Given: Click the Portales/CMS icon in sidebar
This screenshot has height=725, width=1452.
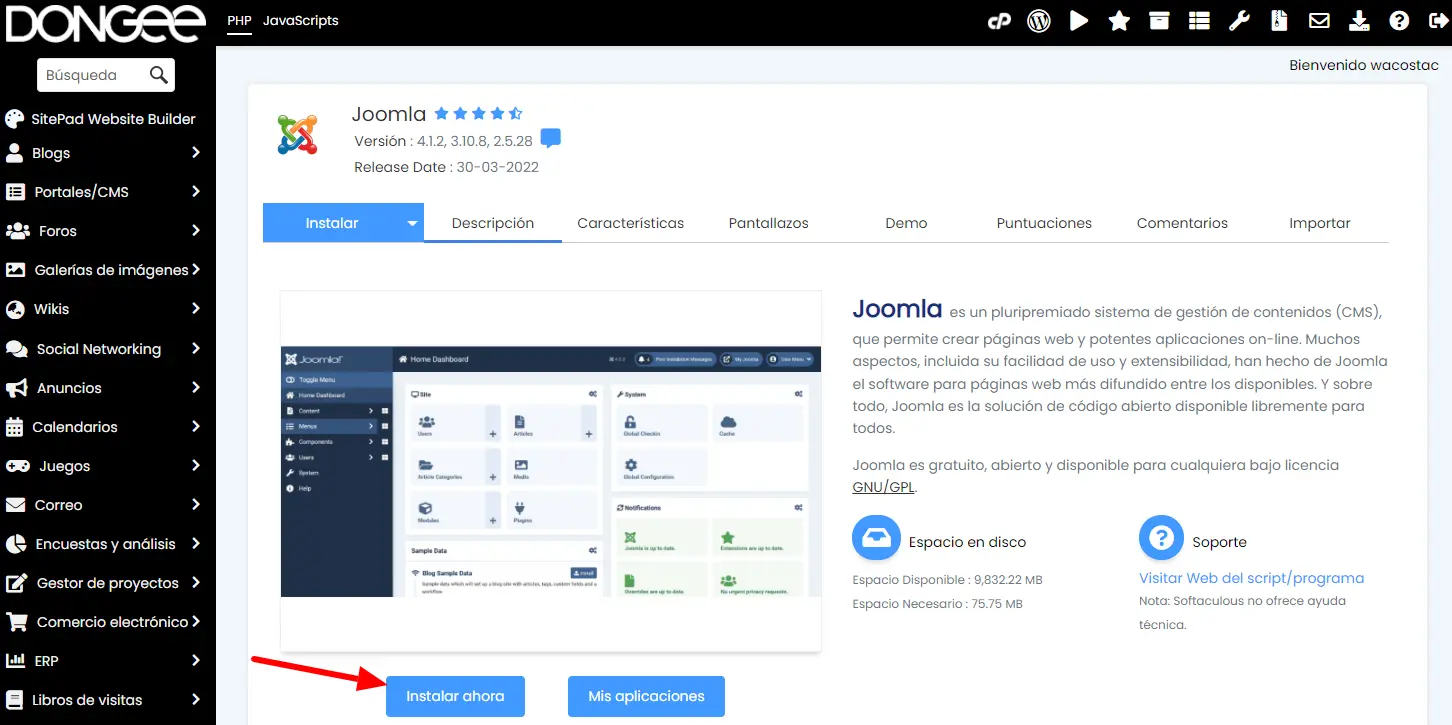Looking at the screenshot, I should pyautogui.click(x=15, y=192).
